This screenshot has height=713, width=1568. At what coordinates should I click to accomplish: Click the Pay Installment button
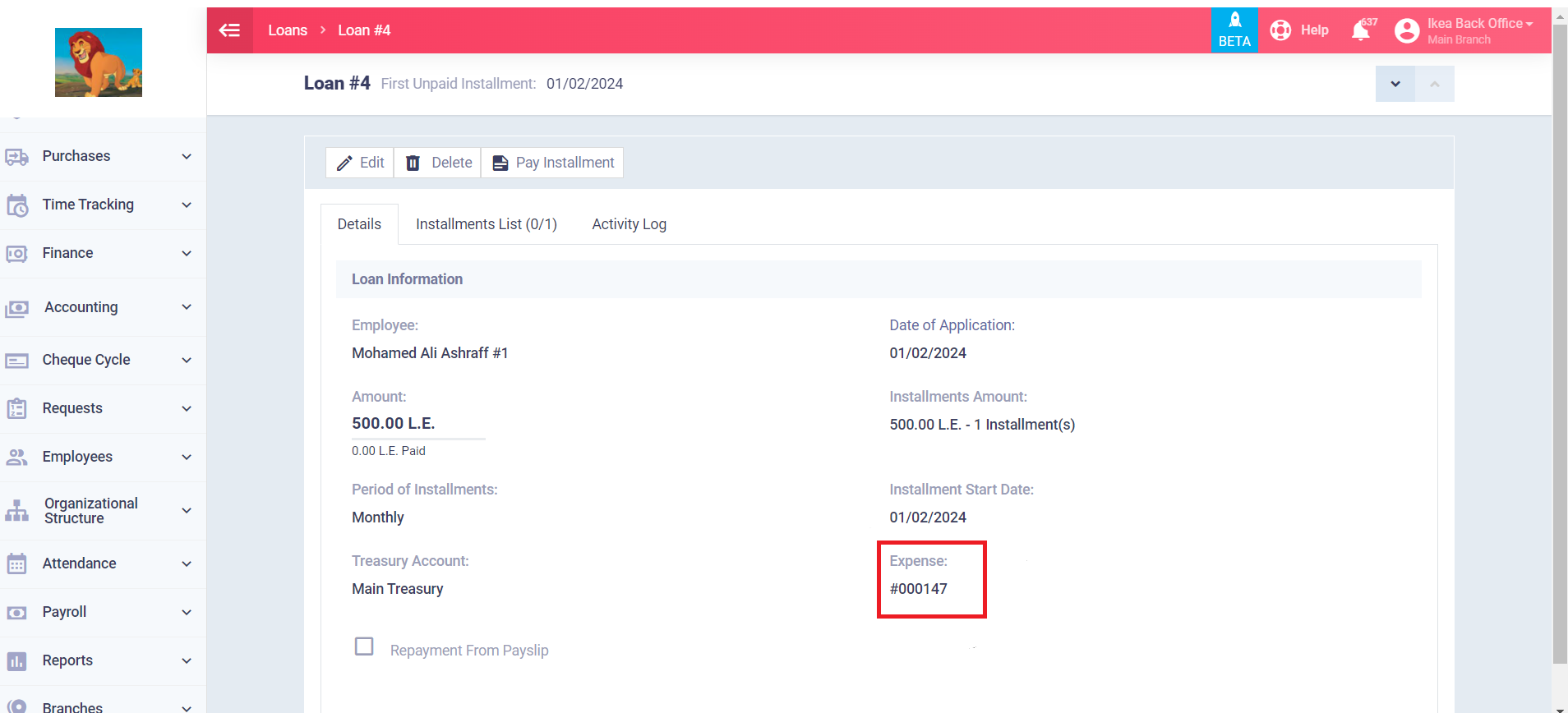pyautogui.click(x=553, y=163)
